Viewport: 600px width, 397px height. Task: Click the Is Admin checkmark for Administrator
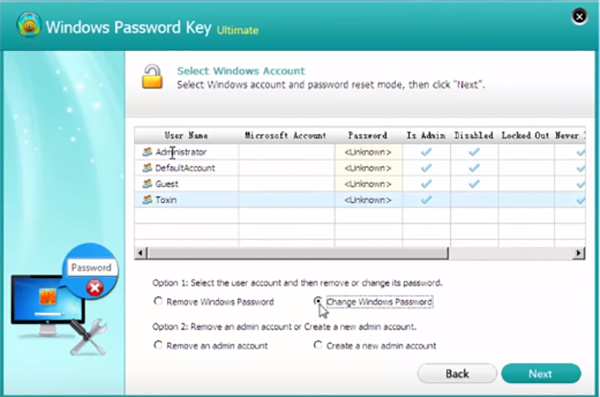click(426, 152)
